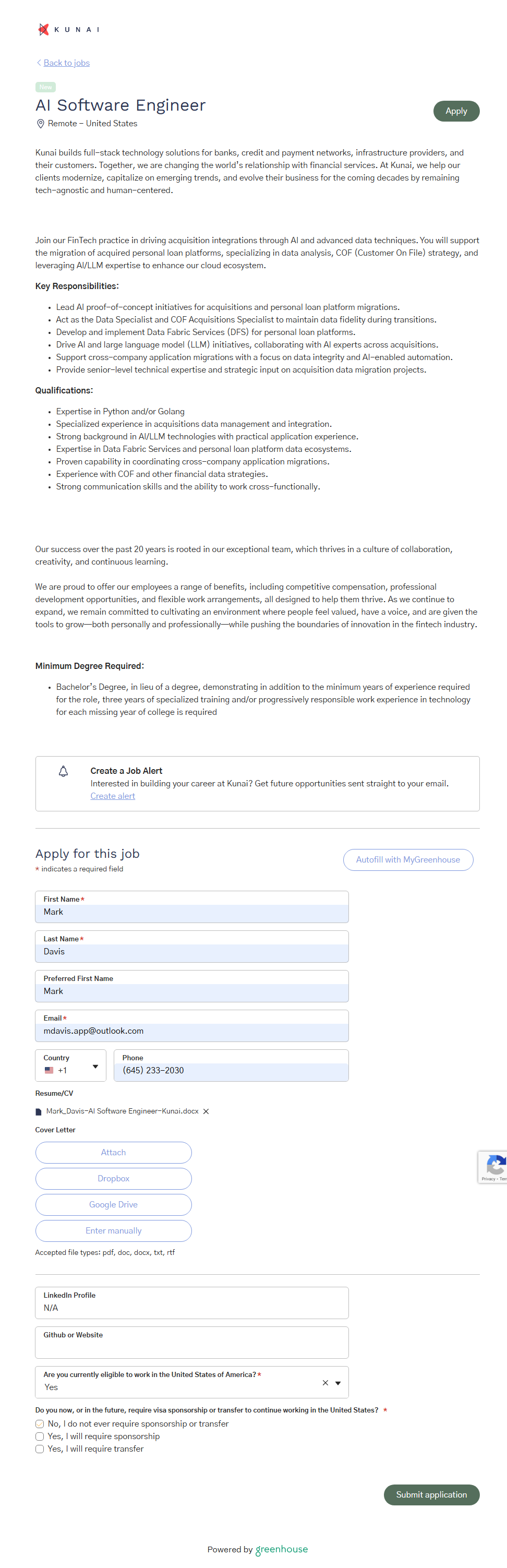The width and height of the screenshot is (507, 1568).
Task: Click Autofill with MyGreenhouse
Action: click(408, 859)
